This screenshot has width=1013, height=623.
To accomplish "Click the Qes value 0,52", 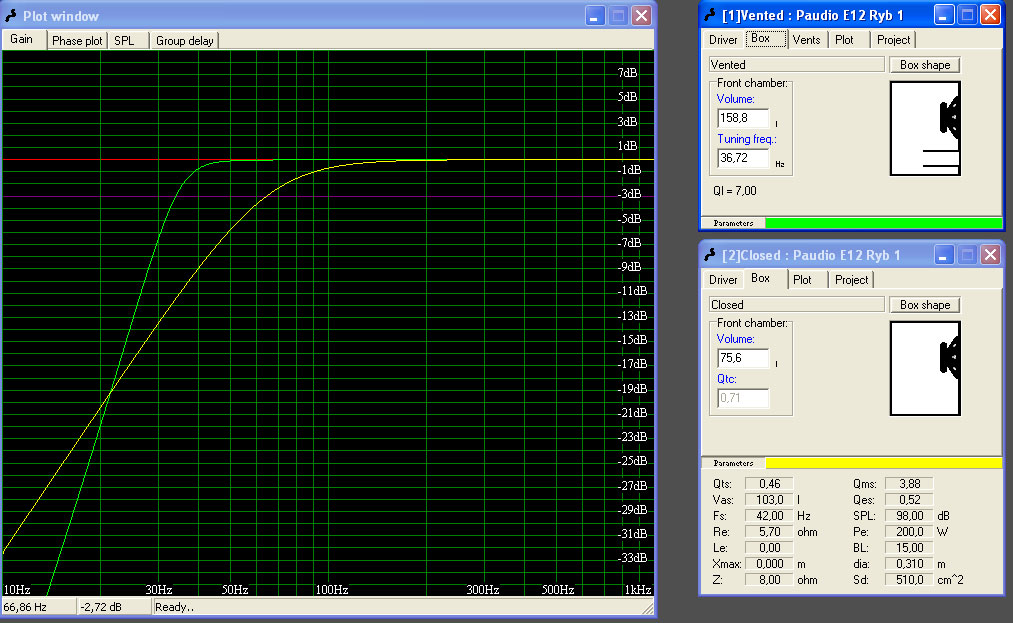I will point(908,500).
